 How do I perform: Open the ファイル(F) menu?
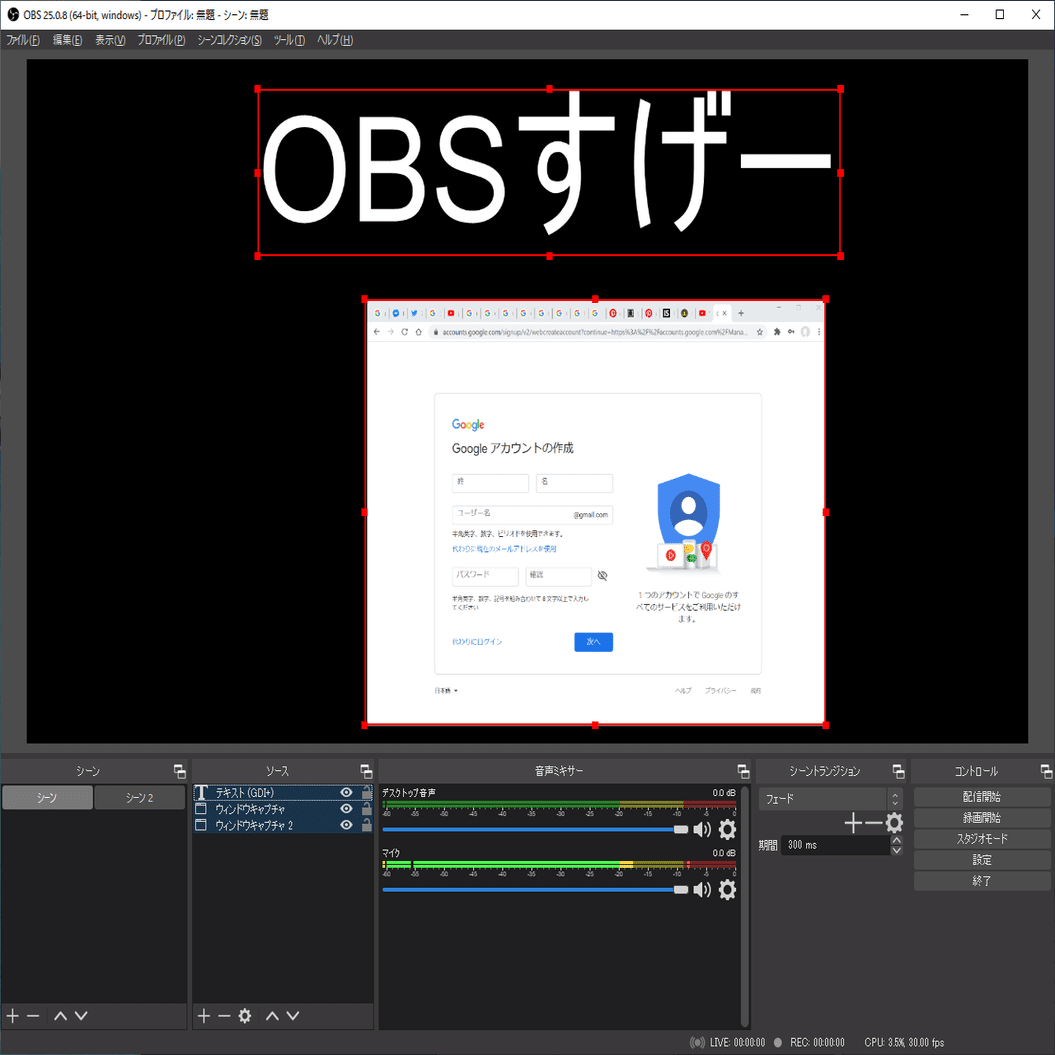[23, 40]
